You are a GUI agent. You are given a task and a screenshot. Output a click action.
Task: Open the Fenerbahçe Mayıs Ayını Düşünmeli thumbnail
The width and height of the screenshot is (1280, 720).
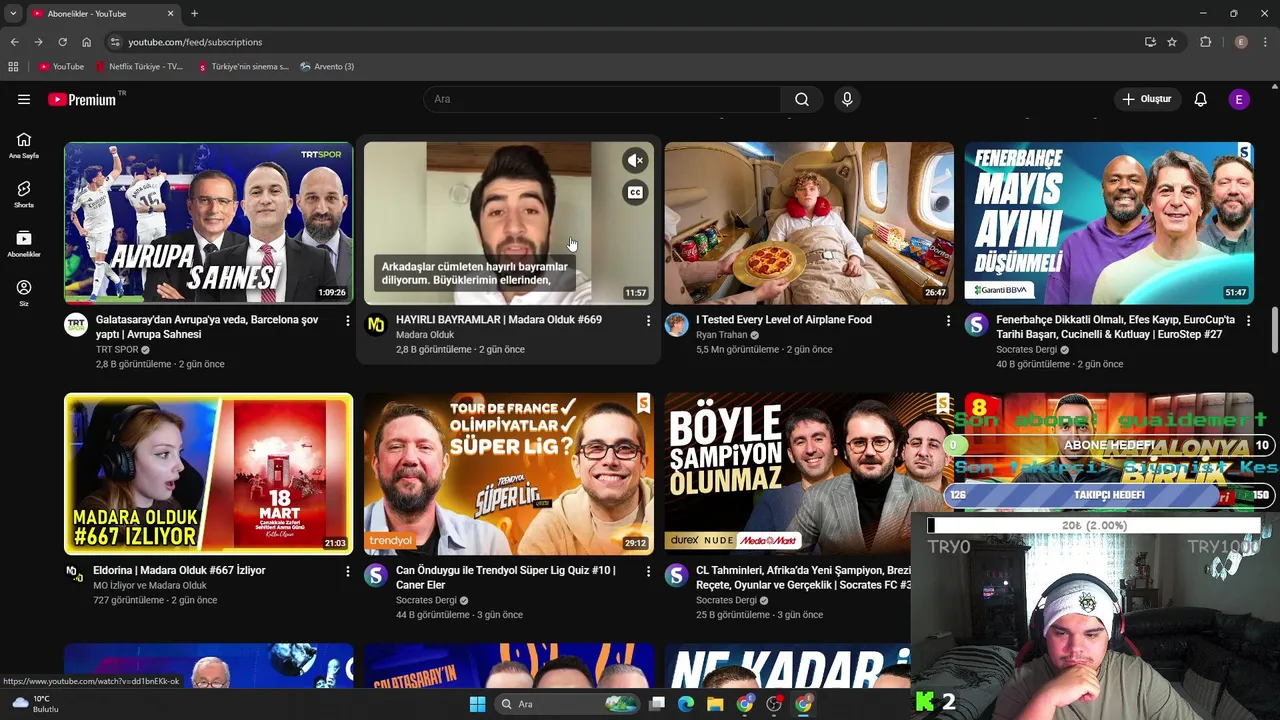click(x=1109, y=223)
